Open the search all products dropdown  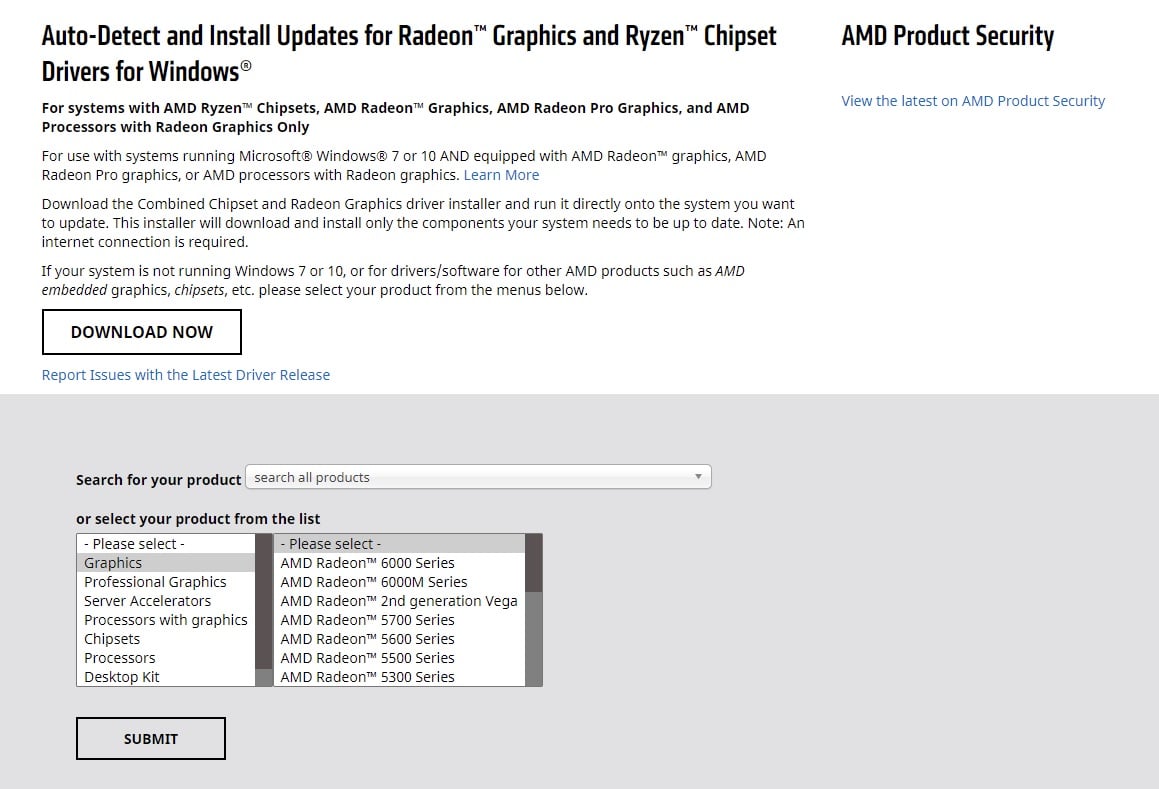click(x=478, y=477)
